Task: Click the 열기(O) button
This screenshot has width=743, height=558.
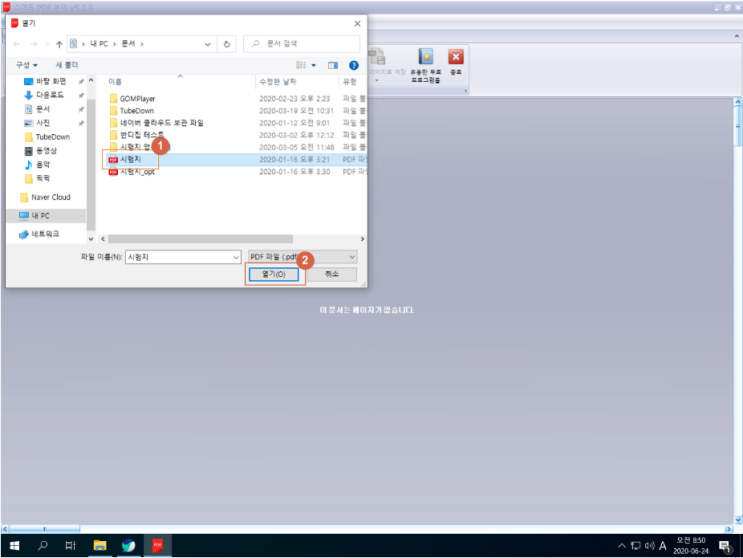Action: click(x=274, y=274)
